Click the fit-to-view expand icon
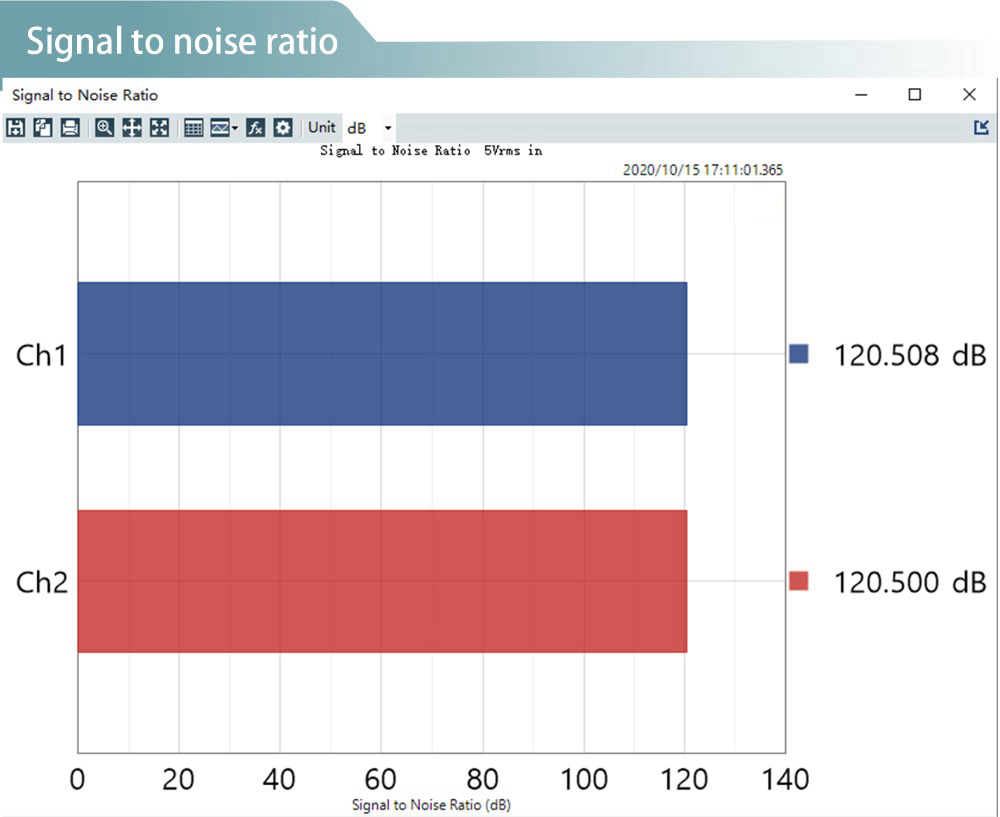The image size is (1000, 817). (x=159, y=128)
